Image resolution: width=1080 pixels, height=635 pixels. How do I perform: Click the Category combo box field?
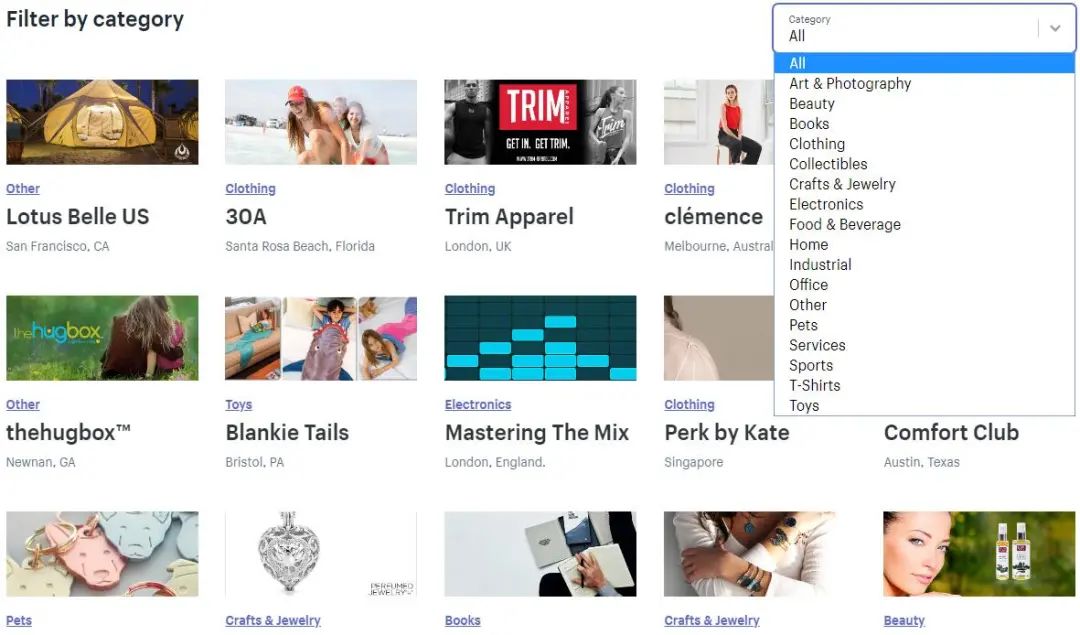(x=924, y=28)
